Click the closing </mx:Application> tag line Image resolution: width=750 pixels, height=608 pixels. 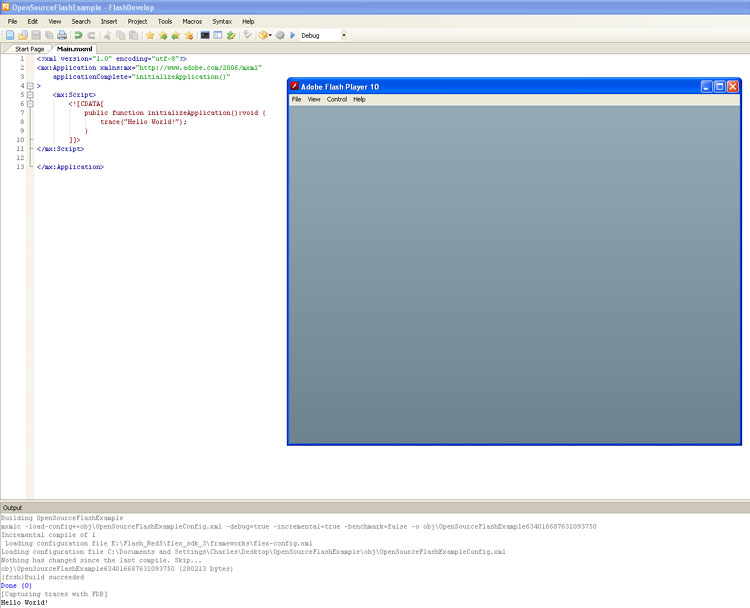click(x=70, y=167)
